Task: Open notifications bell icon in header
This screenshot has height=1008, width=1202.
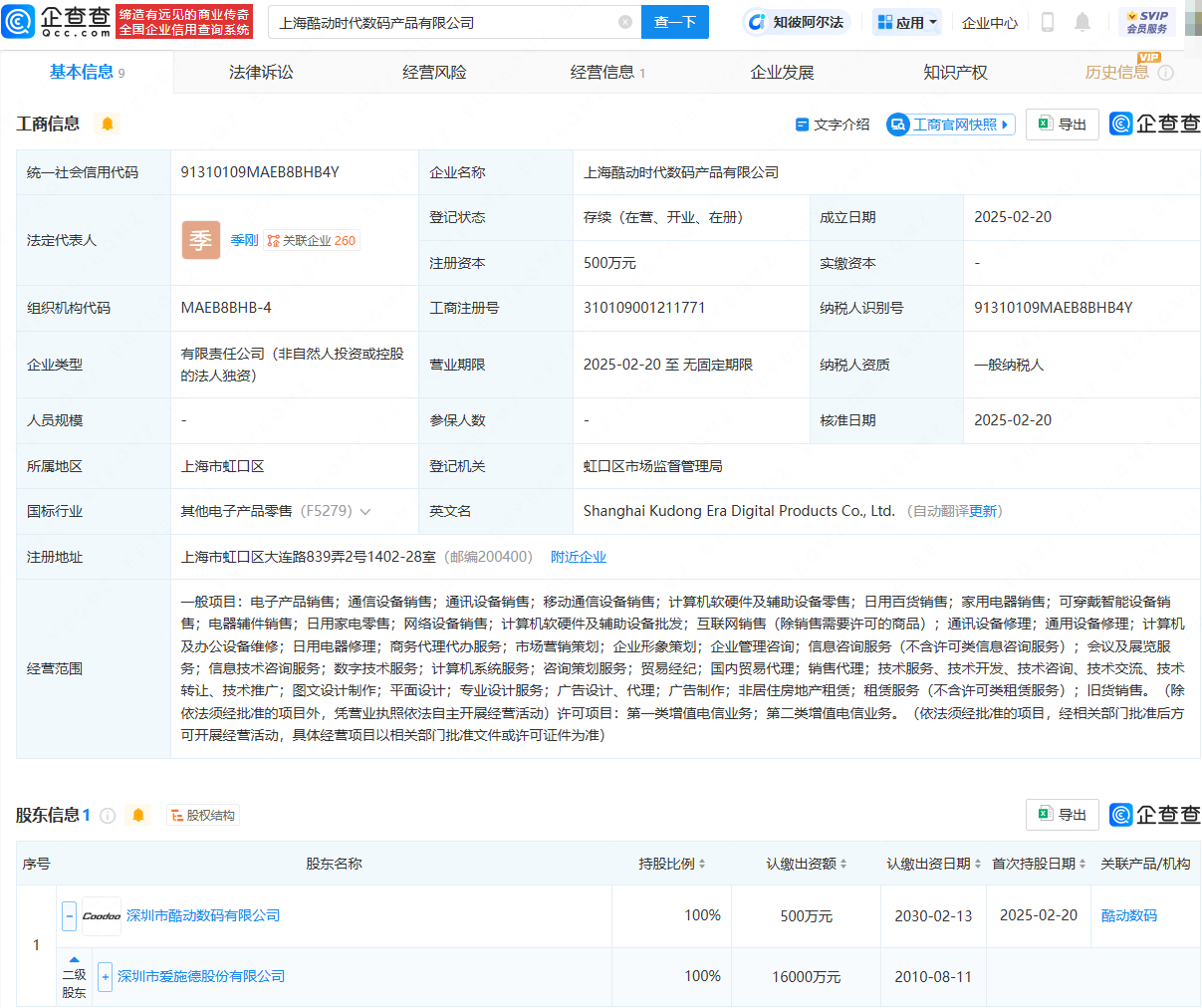Action: [1082, 22]
